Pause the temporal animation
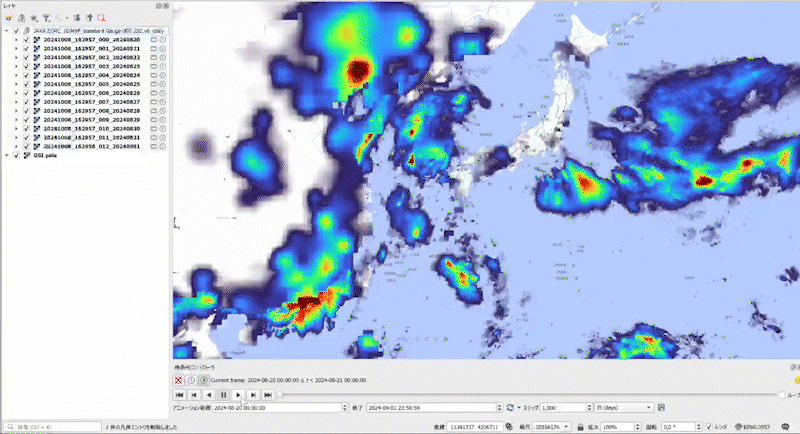This screenshot has height=434, width=800. (x=223, y=395)
